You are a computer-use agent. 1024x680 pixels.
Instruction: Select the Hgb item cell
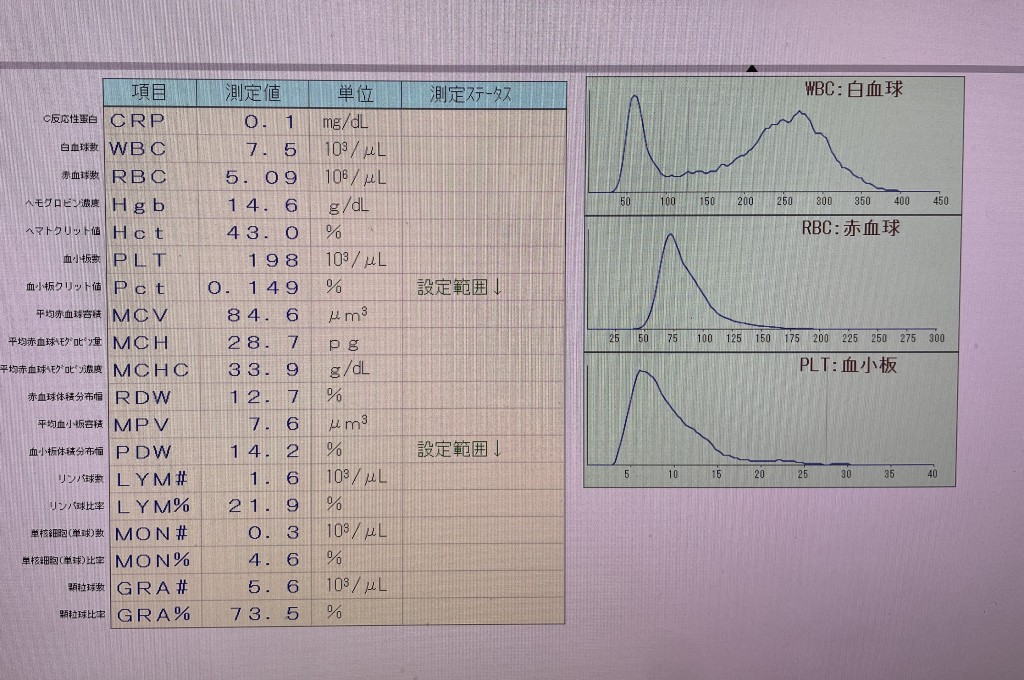coord(152,204)
